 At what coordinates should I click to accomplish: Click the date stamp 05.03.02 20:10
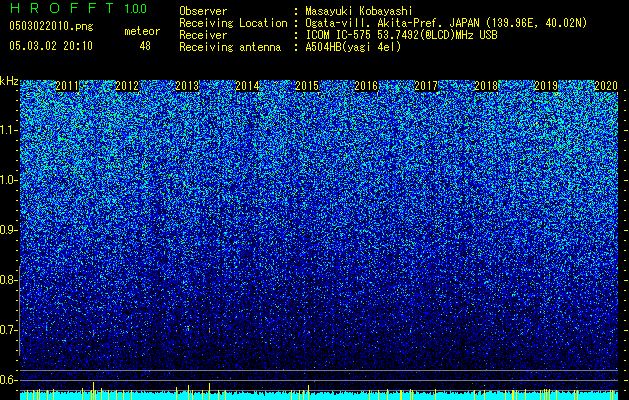(51, 46)
